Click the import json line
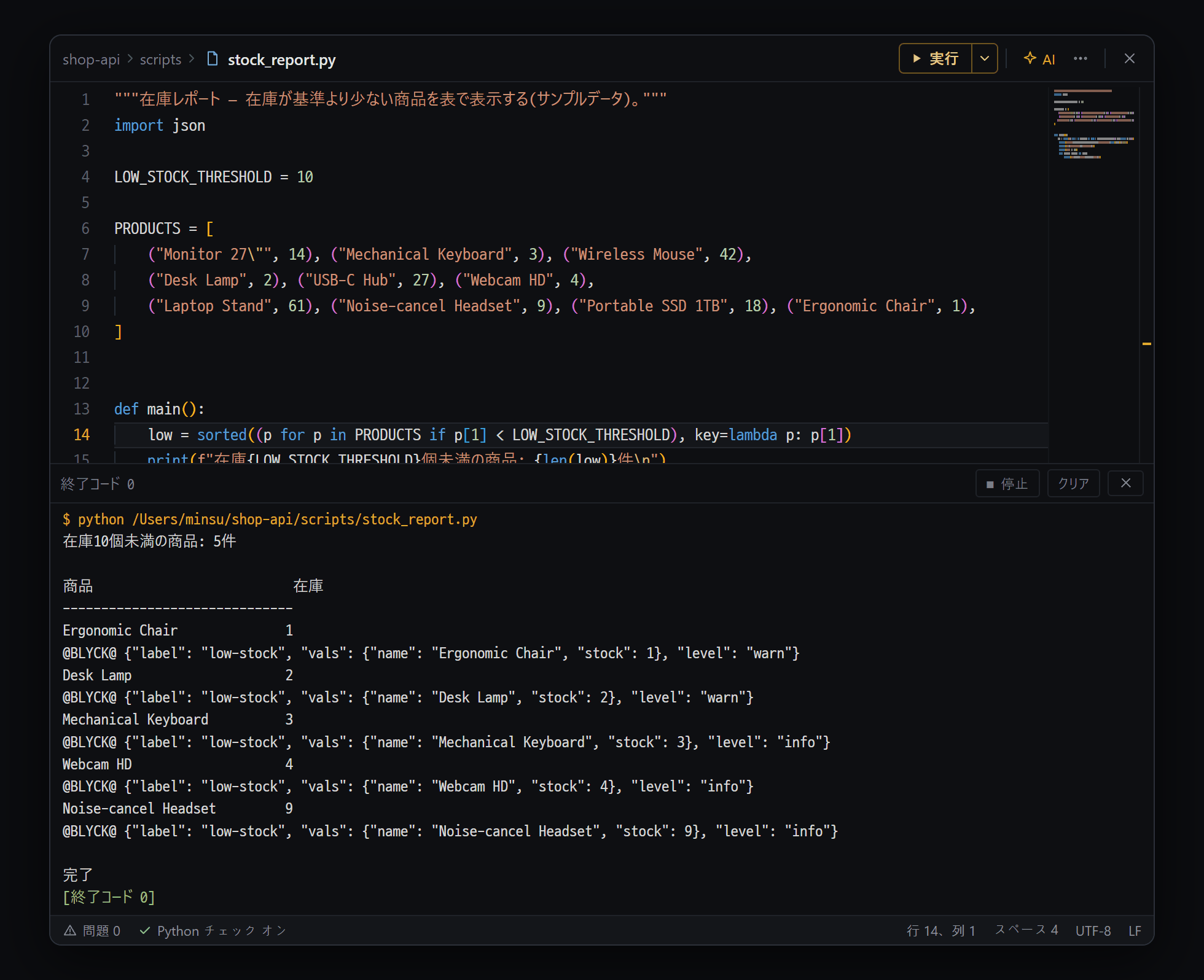The height and width of the screenshot is (980, 1204). click(160, 125)
